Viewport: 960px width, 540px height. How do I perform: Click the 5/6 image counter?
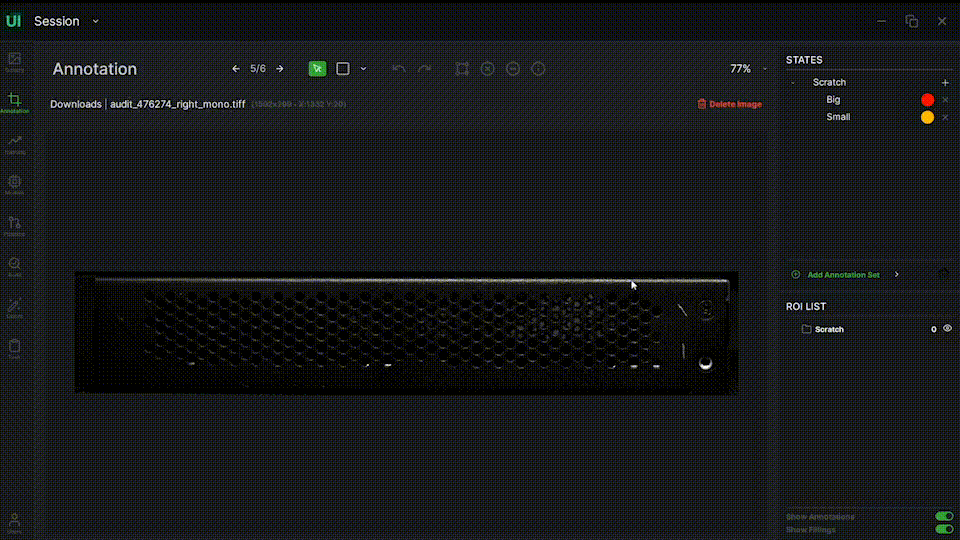tap(258, 69)
